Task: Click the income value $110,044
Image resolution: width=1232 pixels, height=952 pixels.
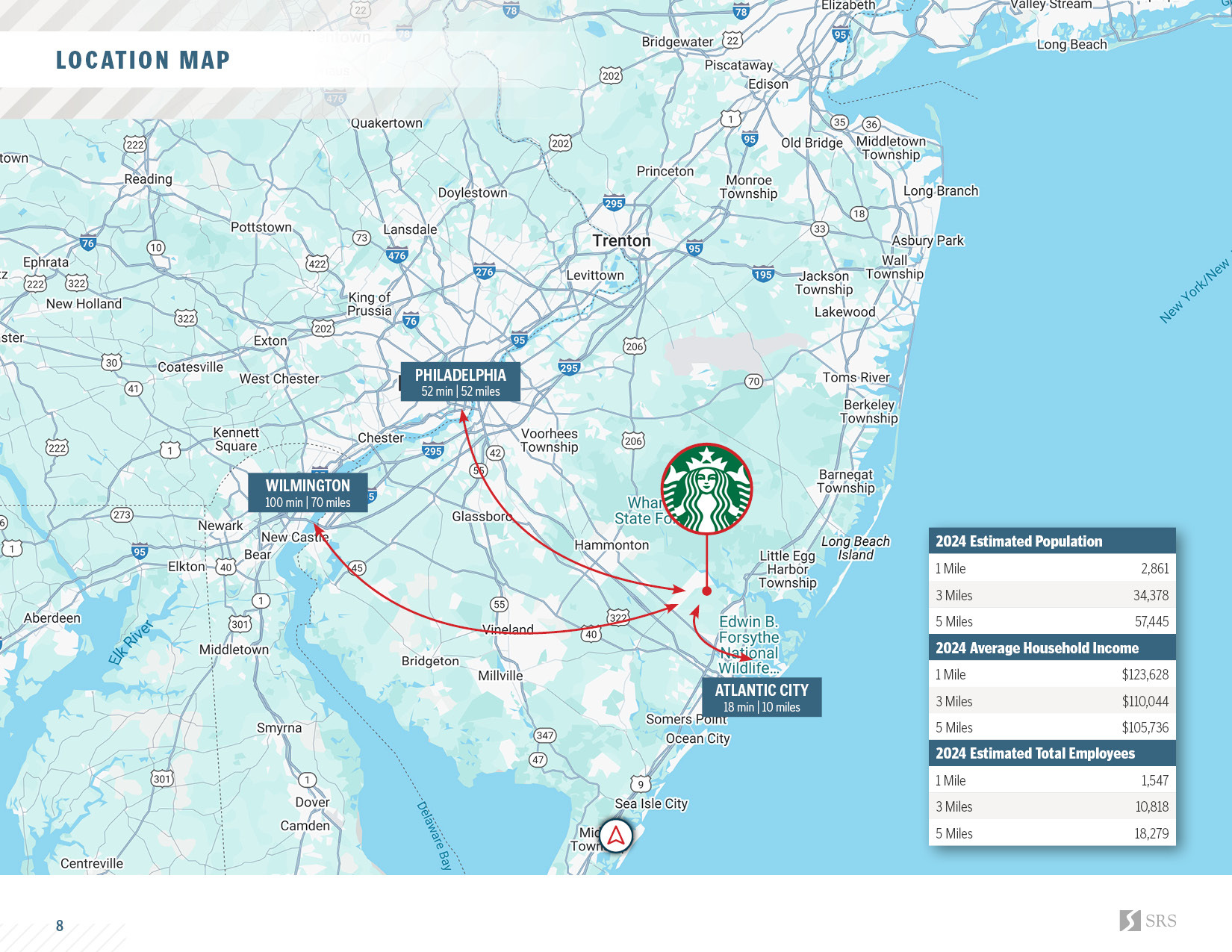Action: coord(1145,701)
